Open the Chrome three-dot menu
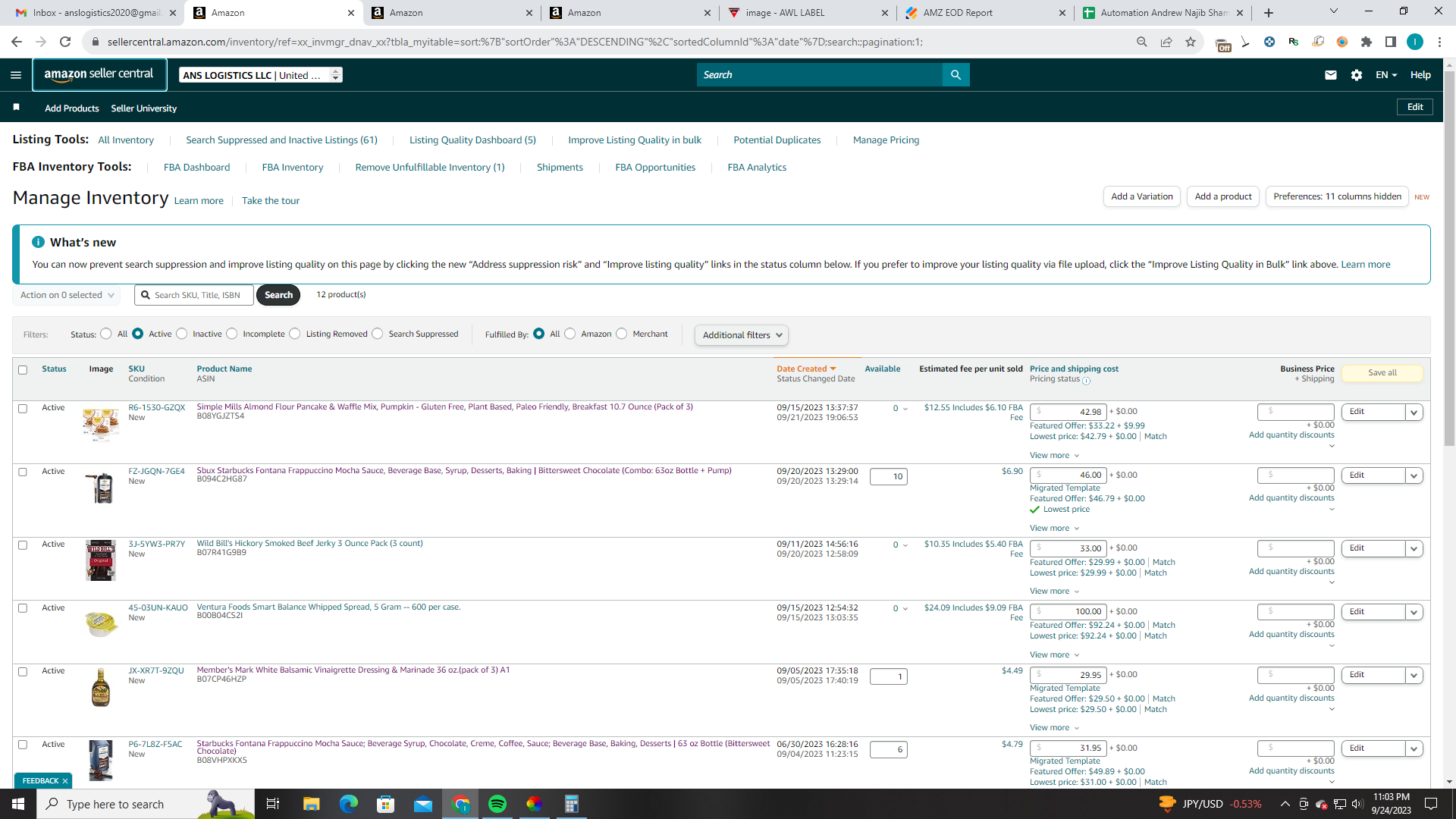1456x819 pixels. click(1439, 42)
